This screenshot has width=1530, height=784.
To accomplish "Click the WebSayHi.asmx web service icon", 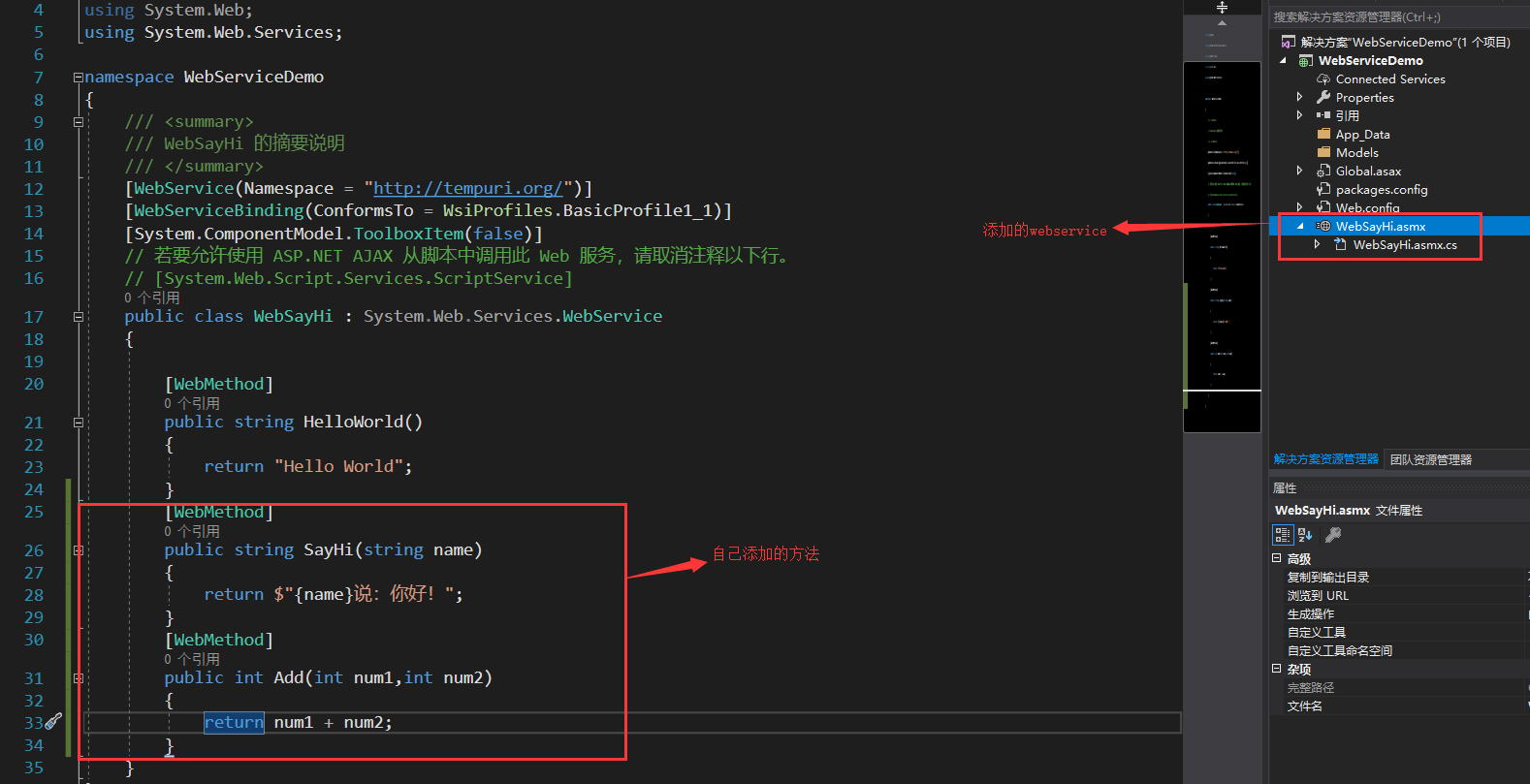I will pyautogui.click(x=1323, y=226).
